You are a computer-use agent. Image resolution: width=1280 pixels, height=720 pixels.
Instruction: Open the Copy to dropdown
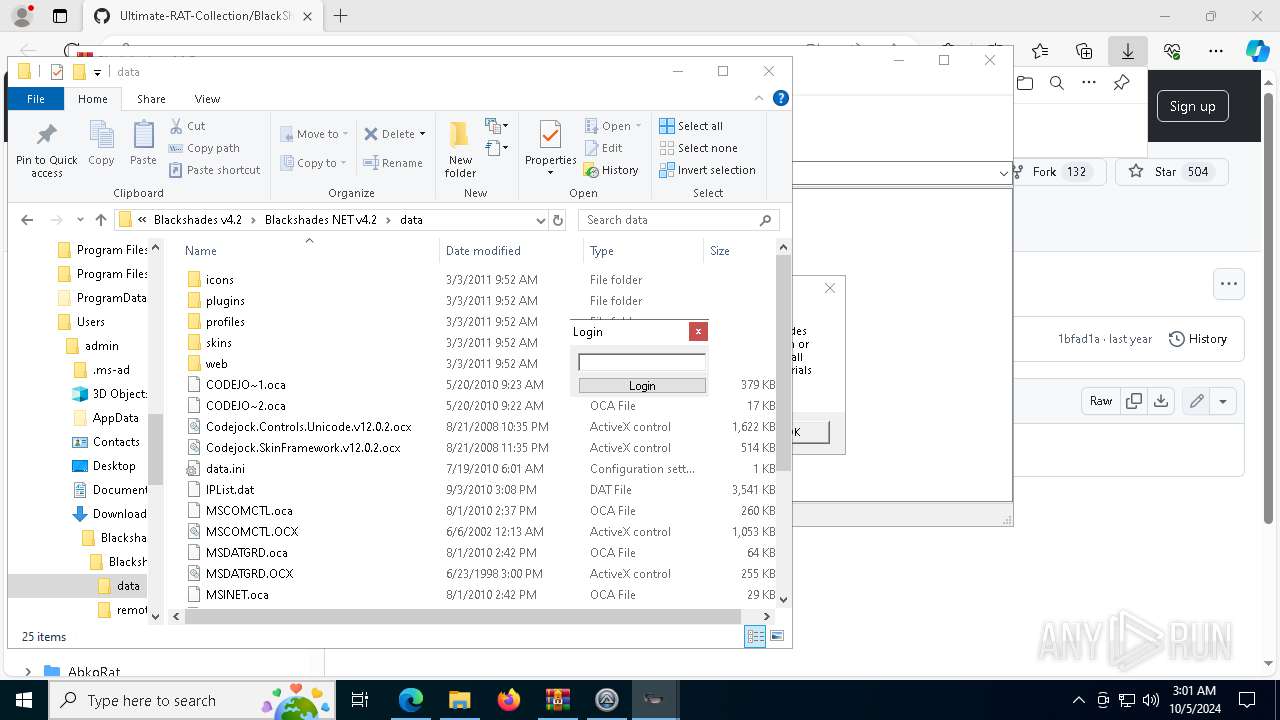[x=313, y=163]
